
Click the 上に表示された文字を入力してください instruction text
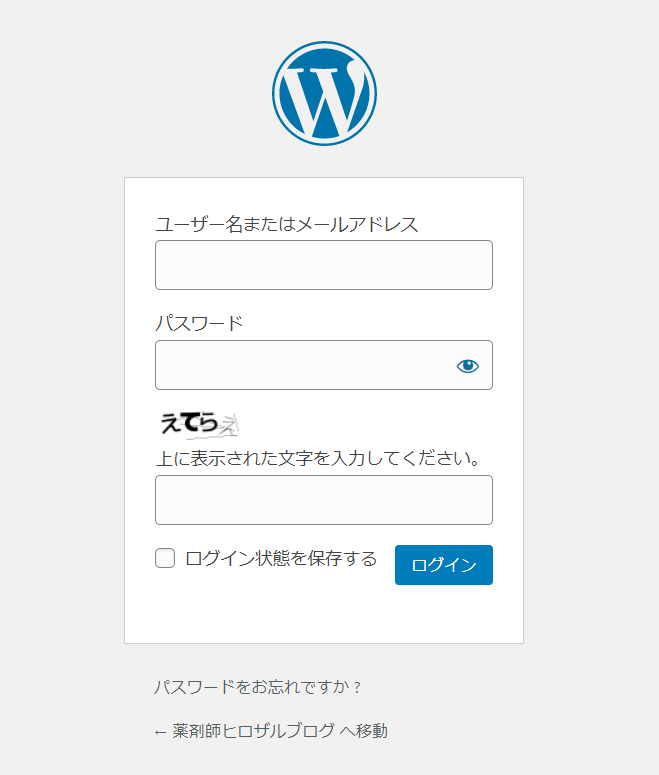318,458
